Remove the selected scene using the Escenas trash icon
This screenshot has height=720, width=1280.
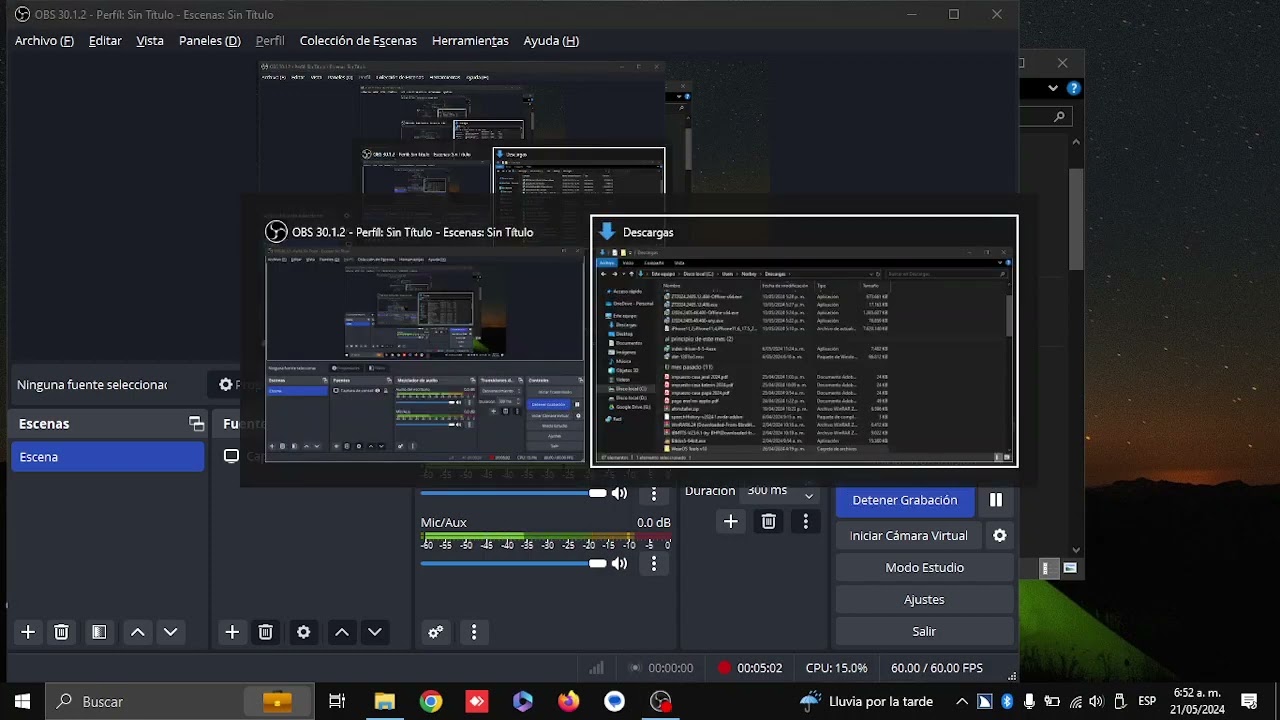tap(61, 632)
